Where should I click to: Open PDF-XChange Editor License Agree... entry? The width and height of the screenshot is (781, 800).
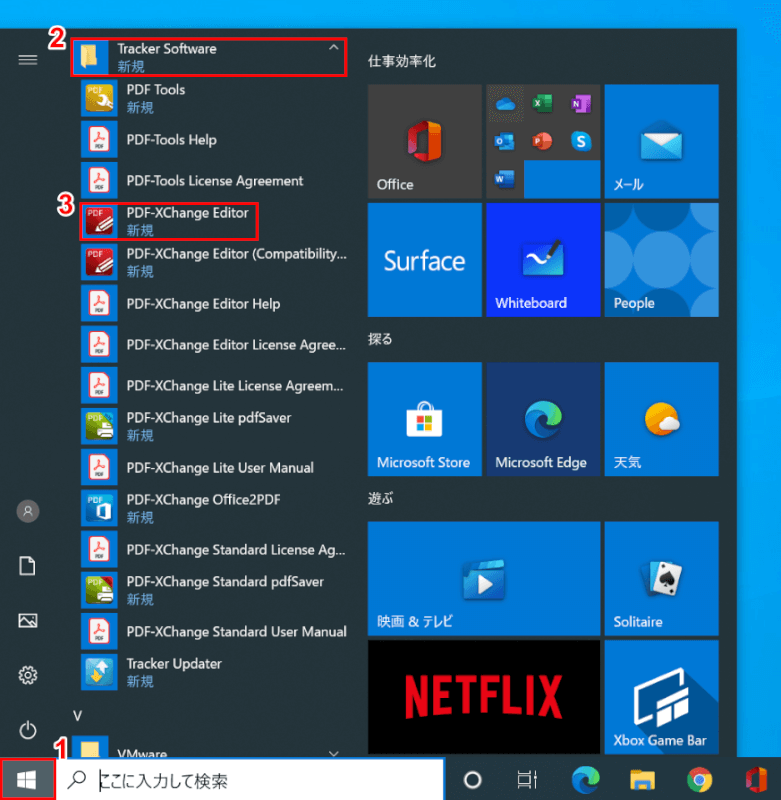[214, 344]
